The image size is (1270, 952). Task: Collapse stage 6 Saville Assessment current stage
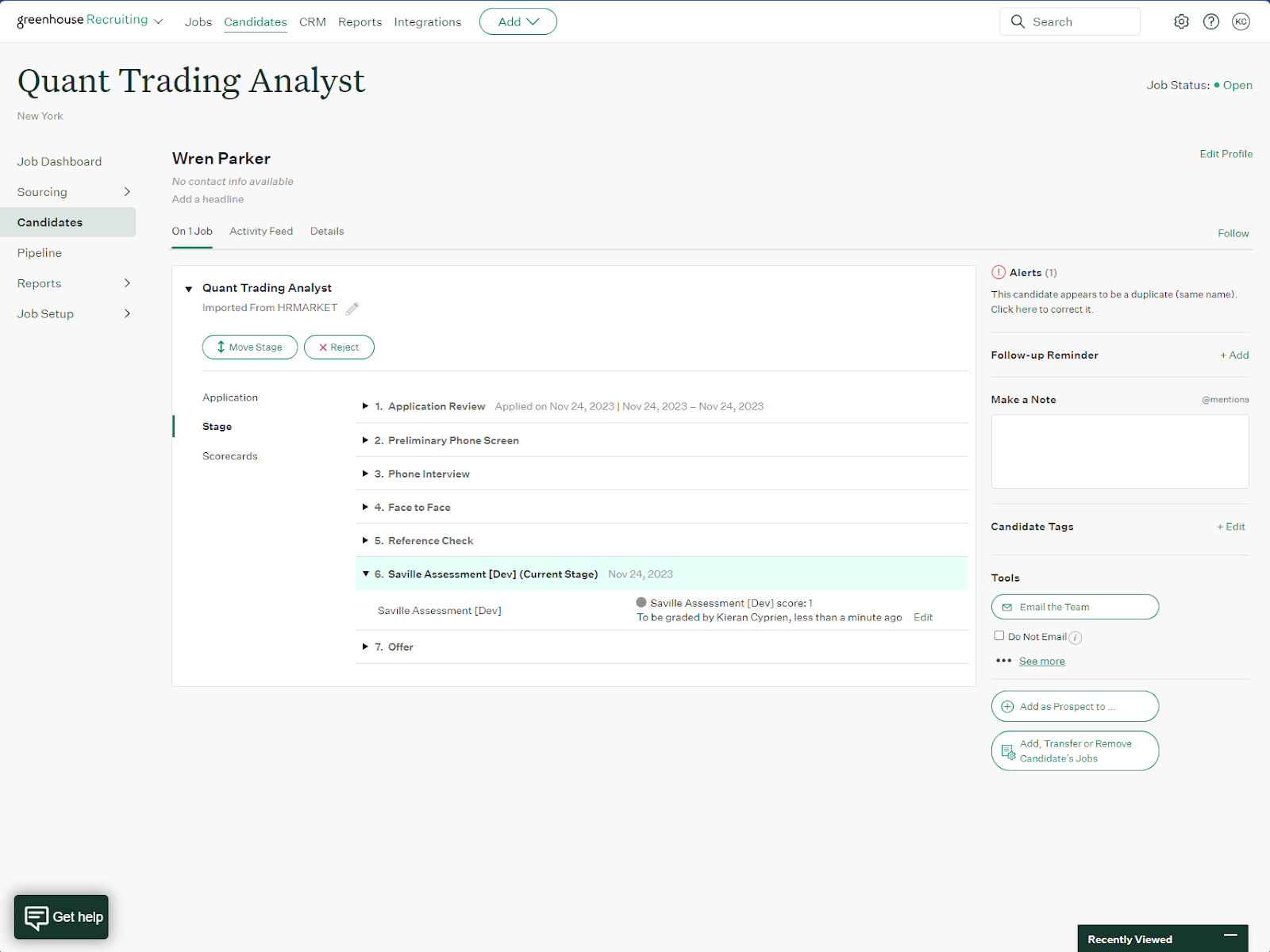366,573
